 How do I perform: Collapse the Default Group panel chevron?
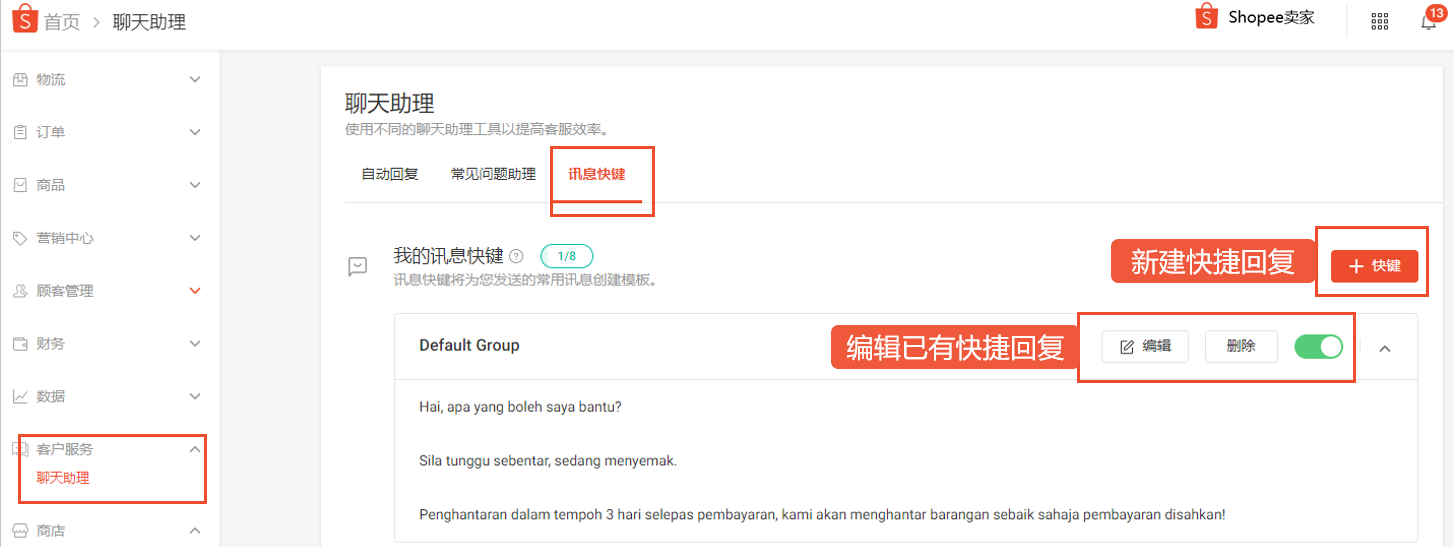click(x=1385, y=348)
